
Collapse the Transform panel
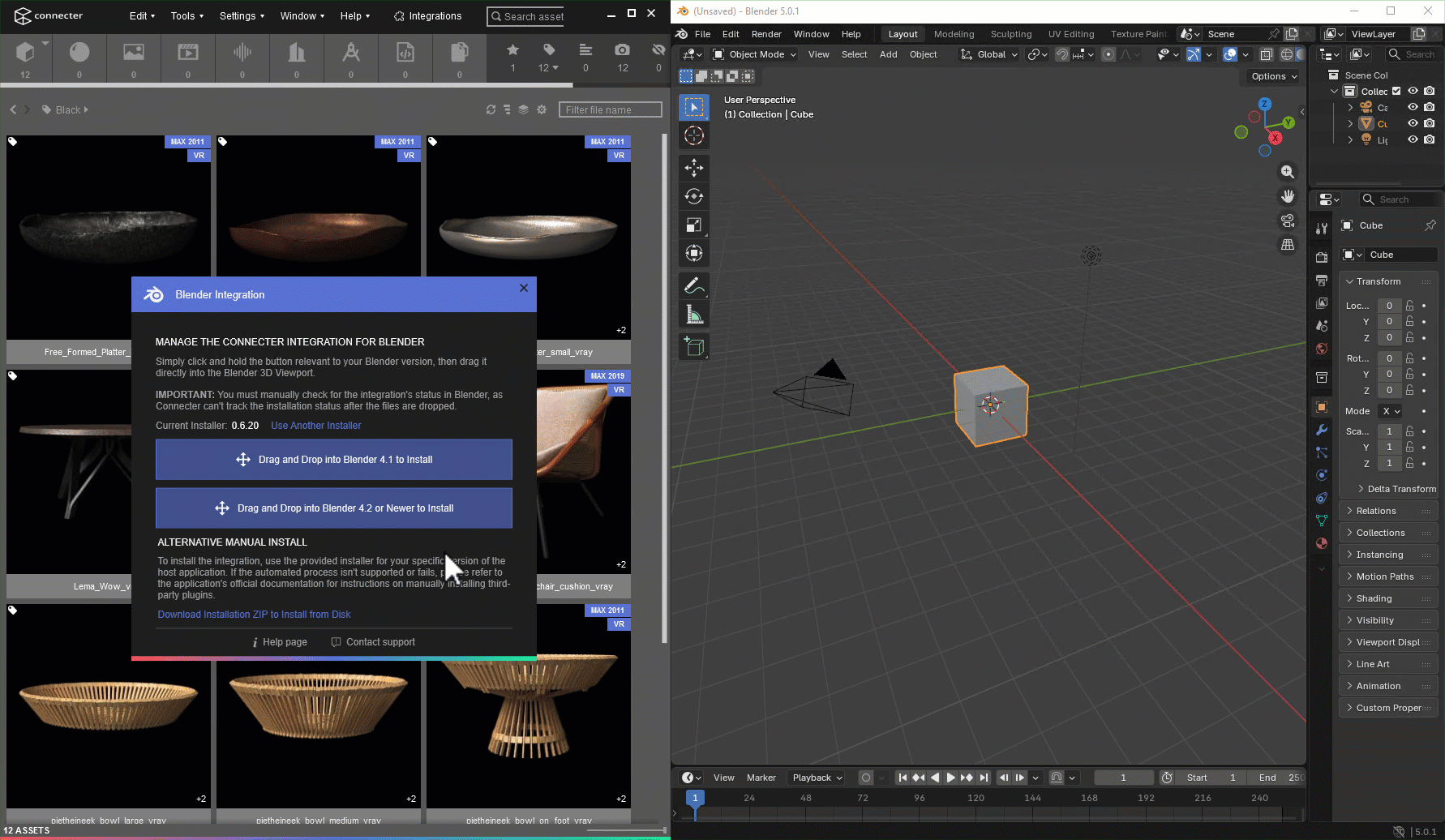click(1388, 281)
